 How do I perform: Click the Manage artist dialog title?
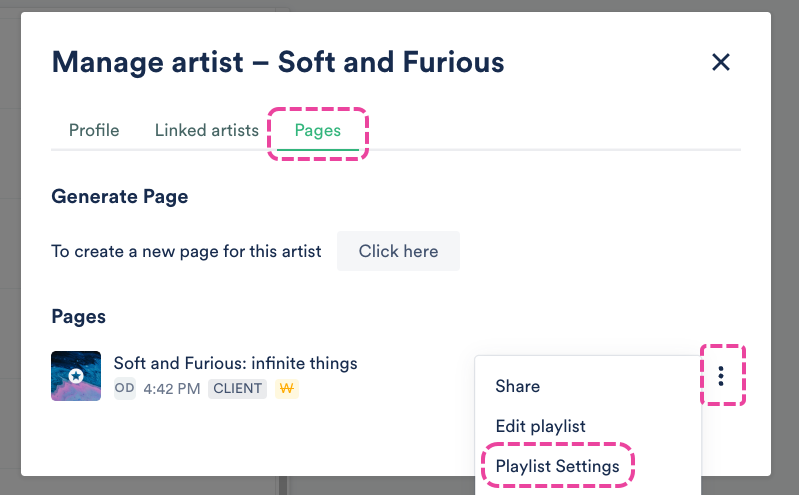pyautogui.click(x=278, y=63)
